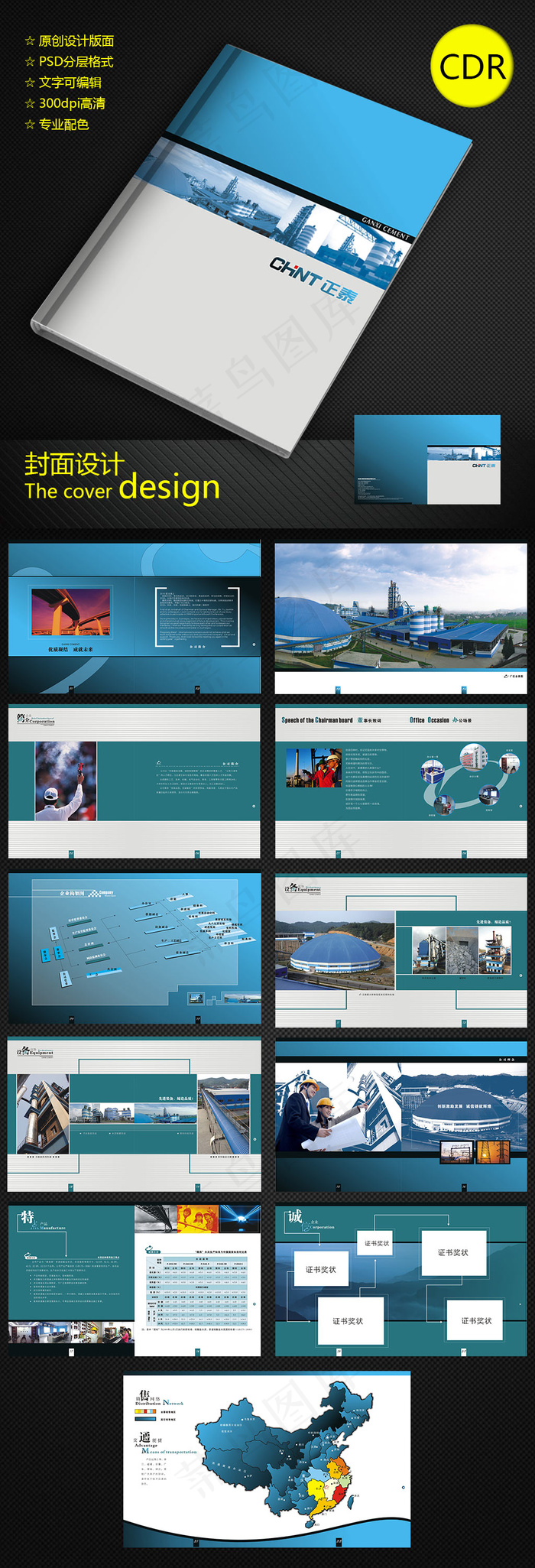The height and width of the screenshot is (1568, 535).
Task: Open the small open-cover spread thumbnail
Action: pos(427,459)
